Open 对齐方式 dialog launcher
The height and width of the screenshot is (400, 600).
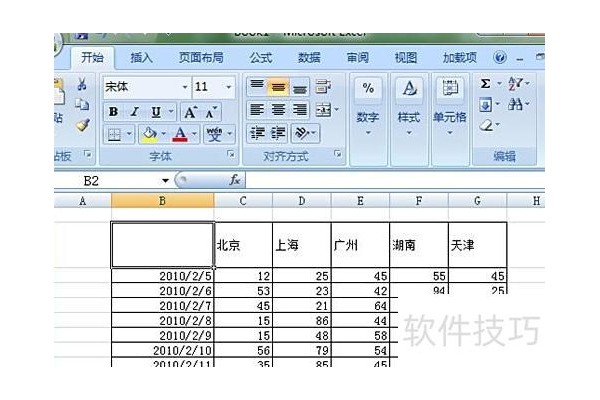tap(338, 154)
